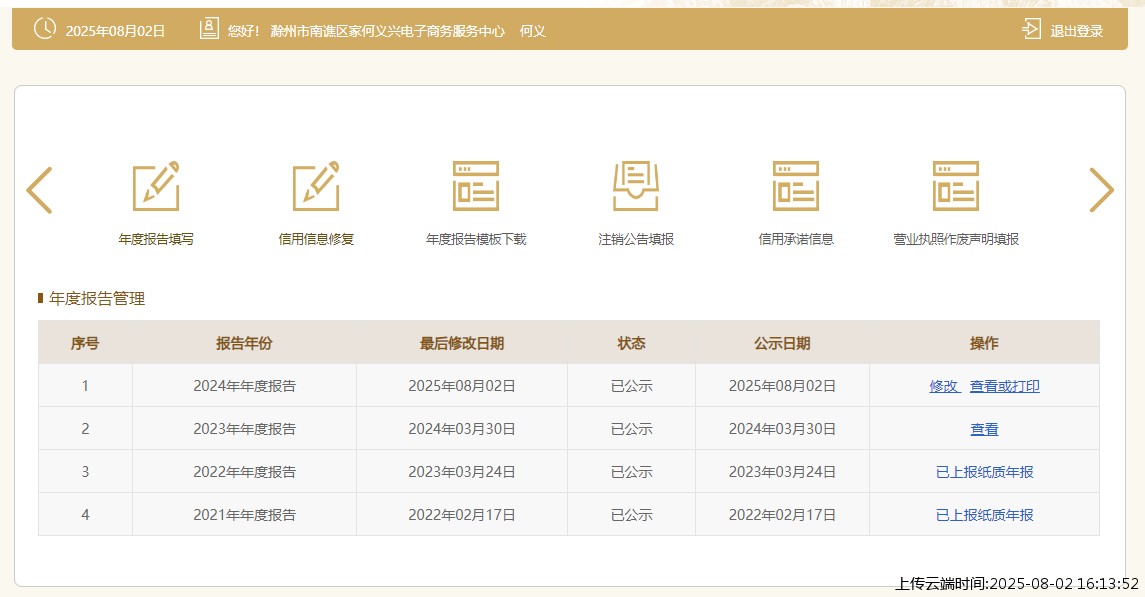1145x597 pixels.
Task: Click the 操作 column header
Action: coord(984,343)
